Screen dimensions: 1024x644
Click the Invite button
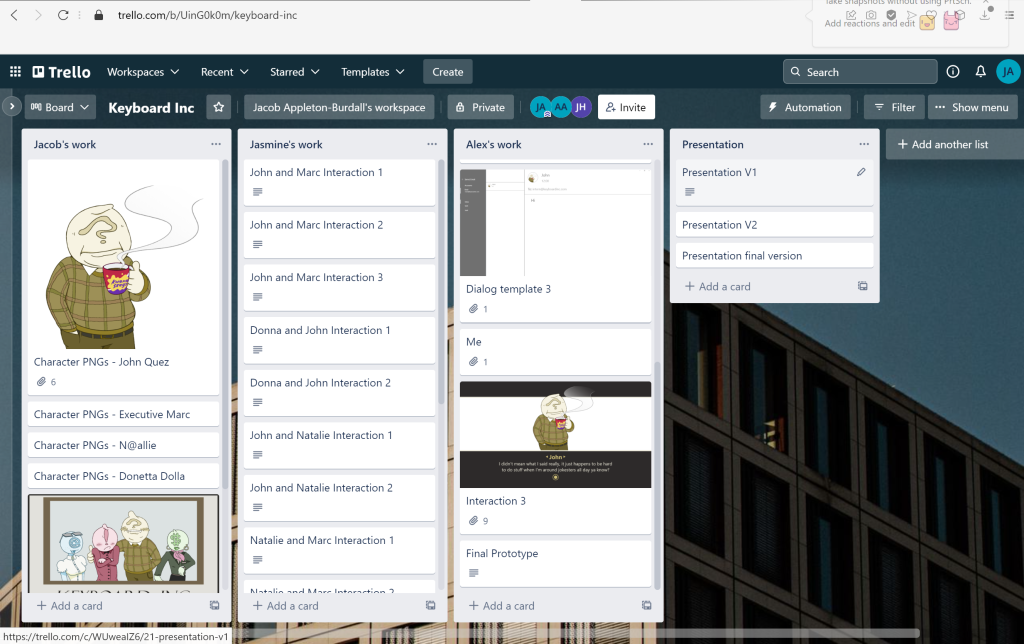pos(625,107)
